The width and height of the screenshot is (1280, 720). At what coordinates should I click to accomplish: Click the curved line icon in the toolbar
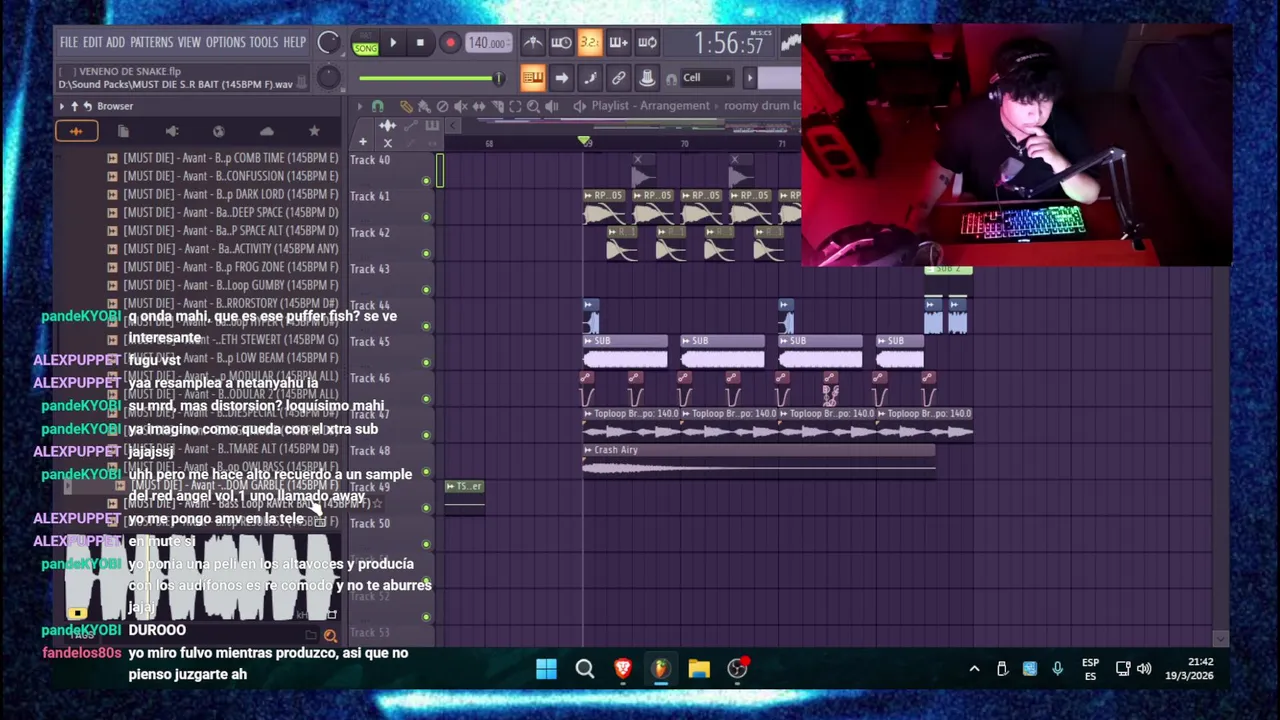point(590,78)
